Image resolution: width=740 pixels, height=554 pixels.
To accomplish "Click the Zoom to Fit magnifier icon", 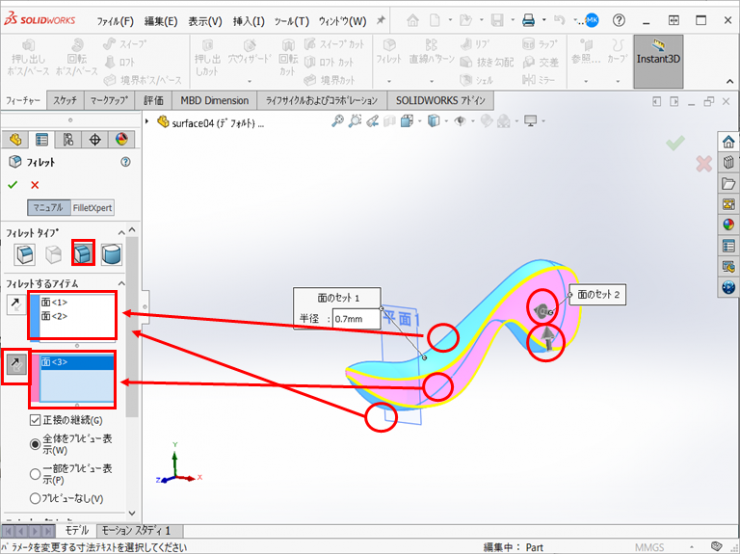I will point(339,122).
